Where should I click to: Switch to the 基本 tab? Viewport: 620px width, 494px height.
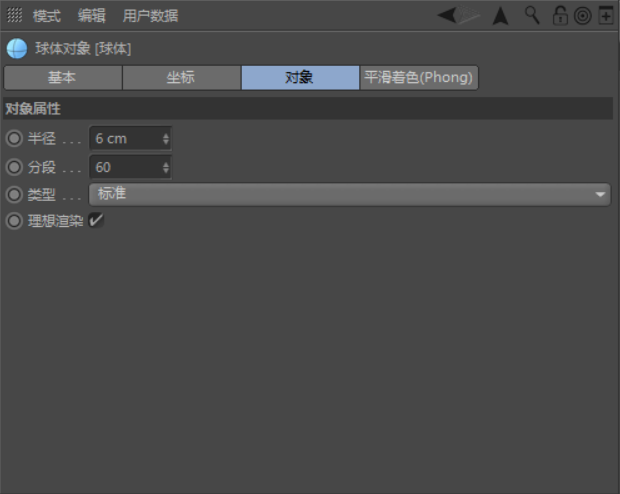tap(62, 78)
